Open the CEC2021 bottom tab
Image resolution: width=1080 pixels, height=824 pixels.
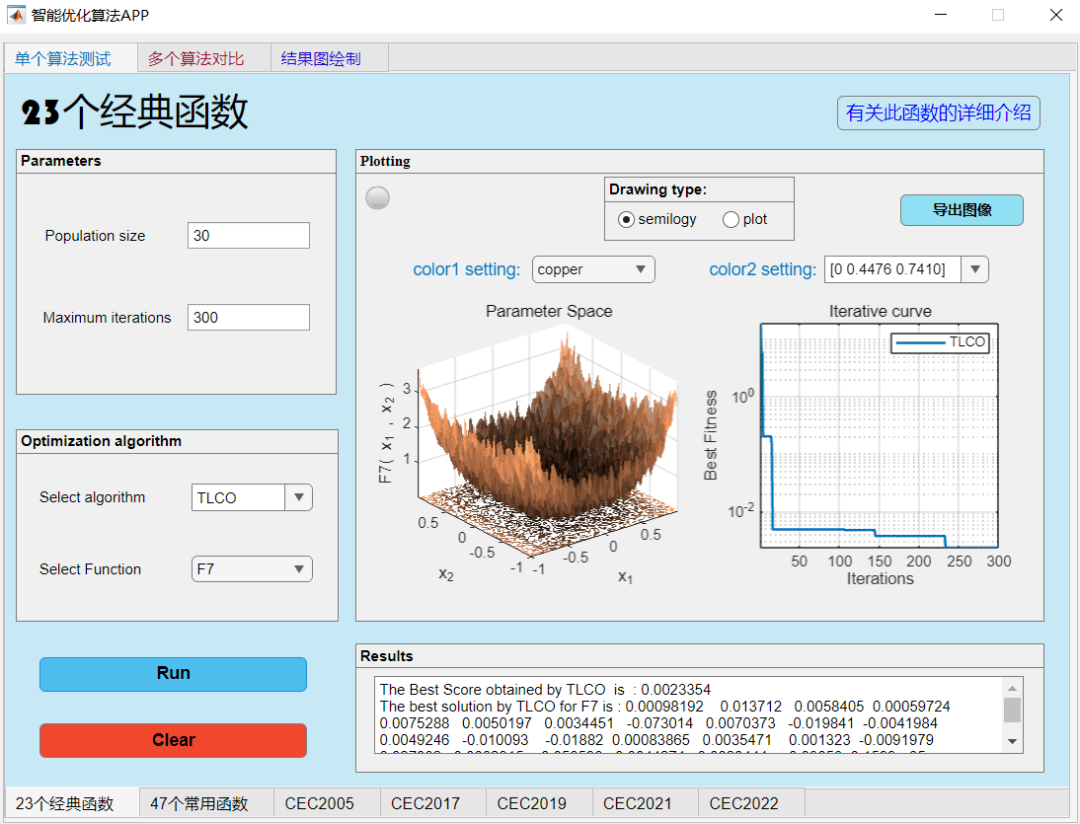tap(645, 803)
